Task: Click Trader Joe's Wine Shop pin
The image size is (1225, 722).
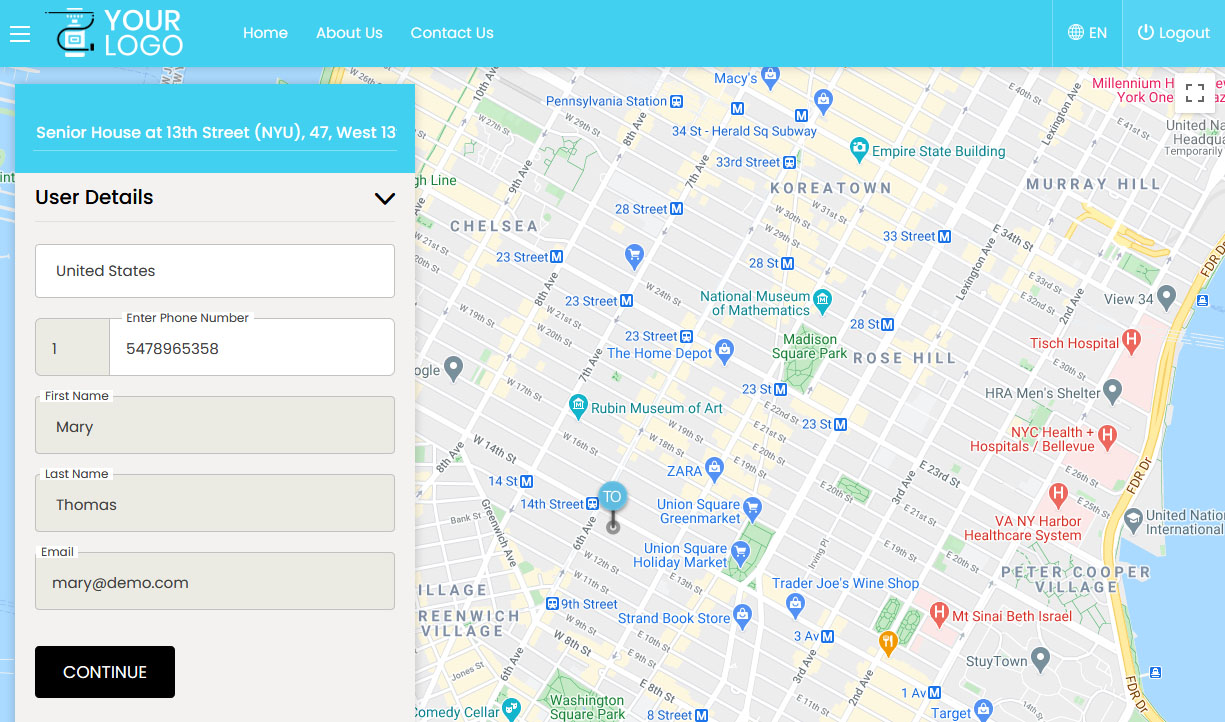Action: coord(795,603)
